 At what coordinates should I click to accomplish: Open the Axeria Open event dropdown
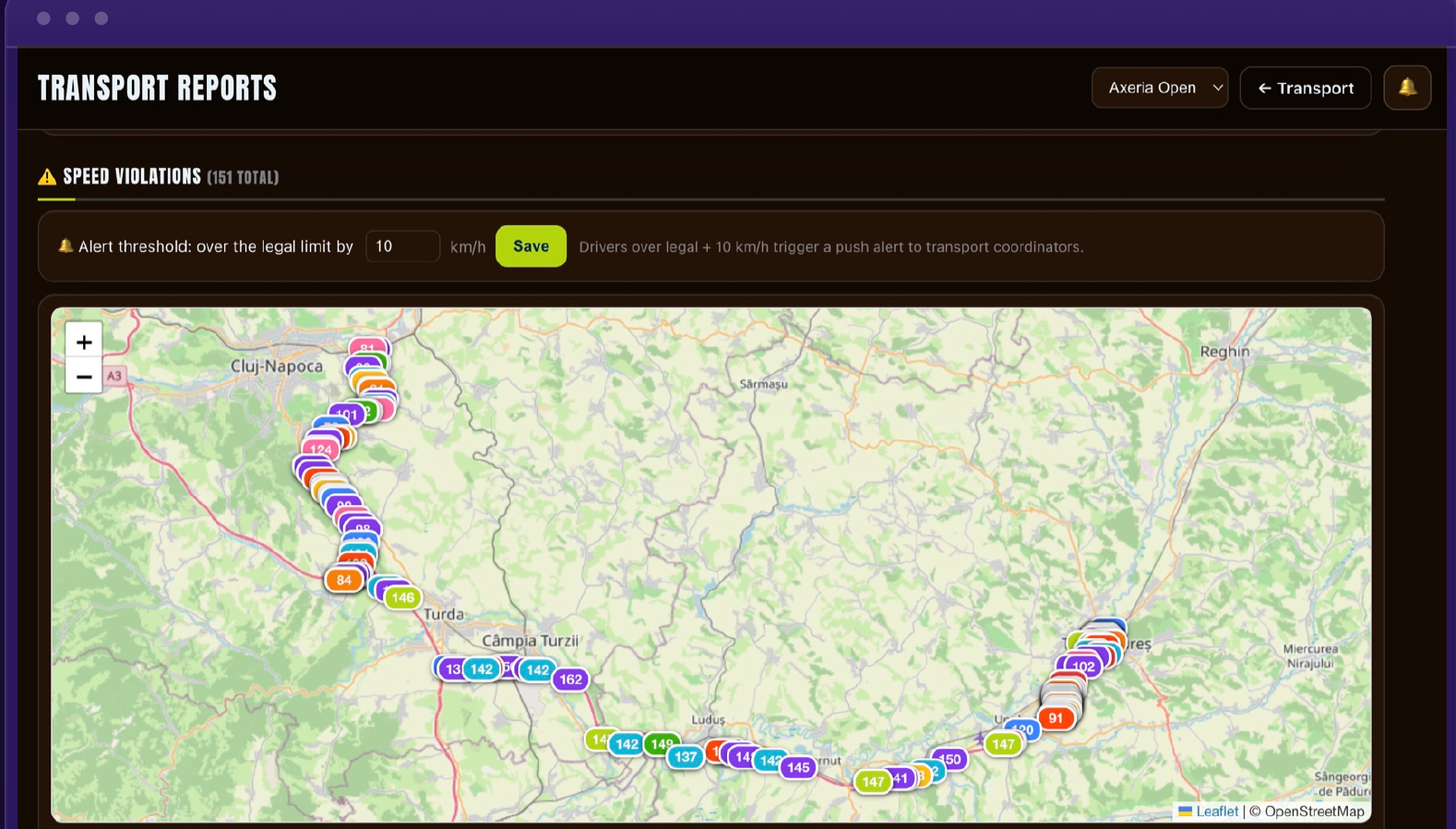click(x=1160, y=88)
